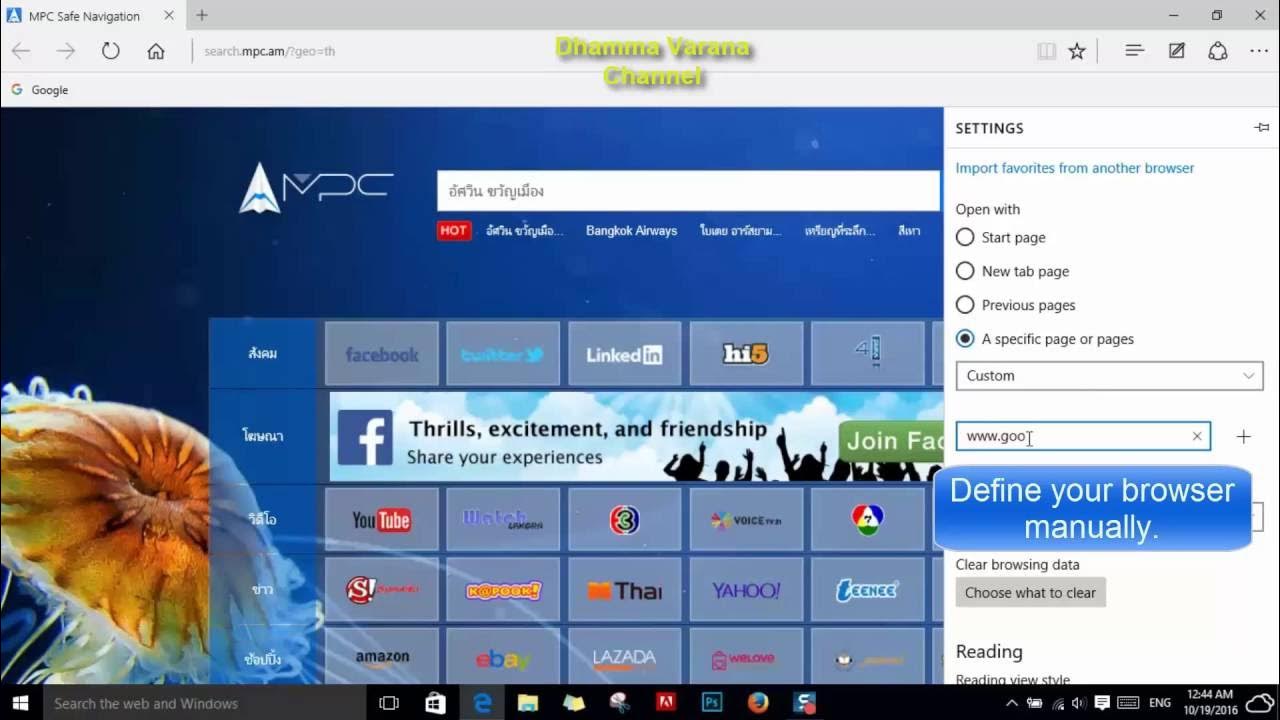1280x720 pixels.
Task: Launch Photoshop from taskbar
Action: point(712,703)
